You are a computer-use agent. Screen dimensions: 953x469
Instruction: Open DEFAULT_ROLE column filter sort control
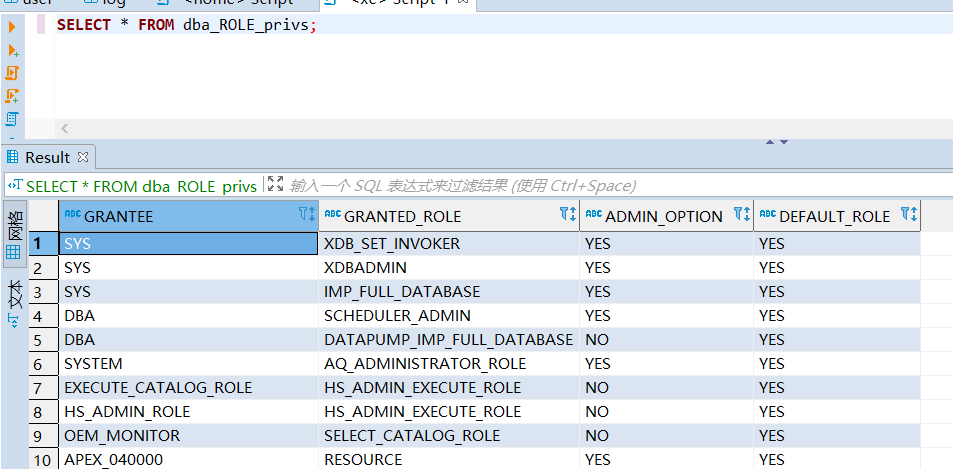point(908,215)
